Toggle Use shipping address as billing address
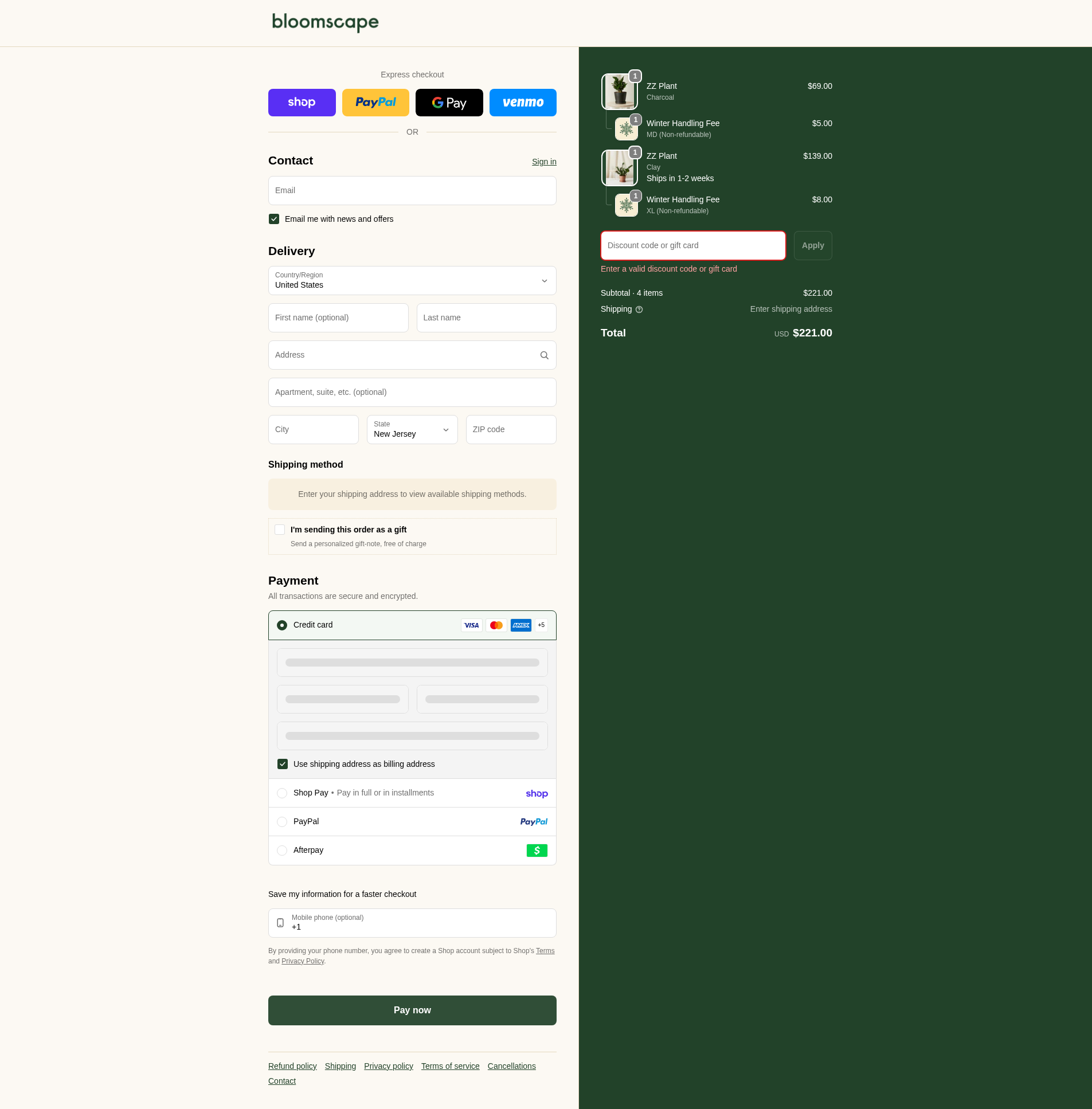 [282, 764]
